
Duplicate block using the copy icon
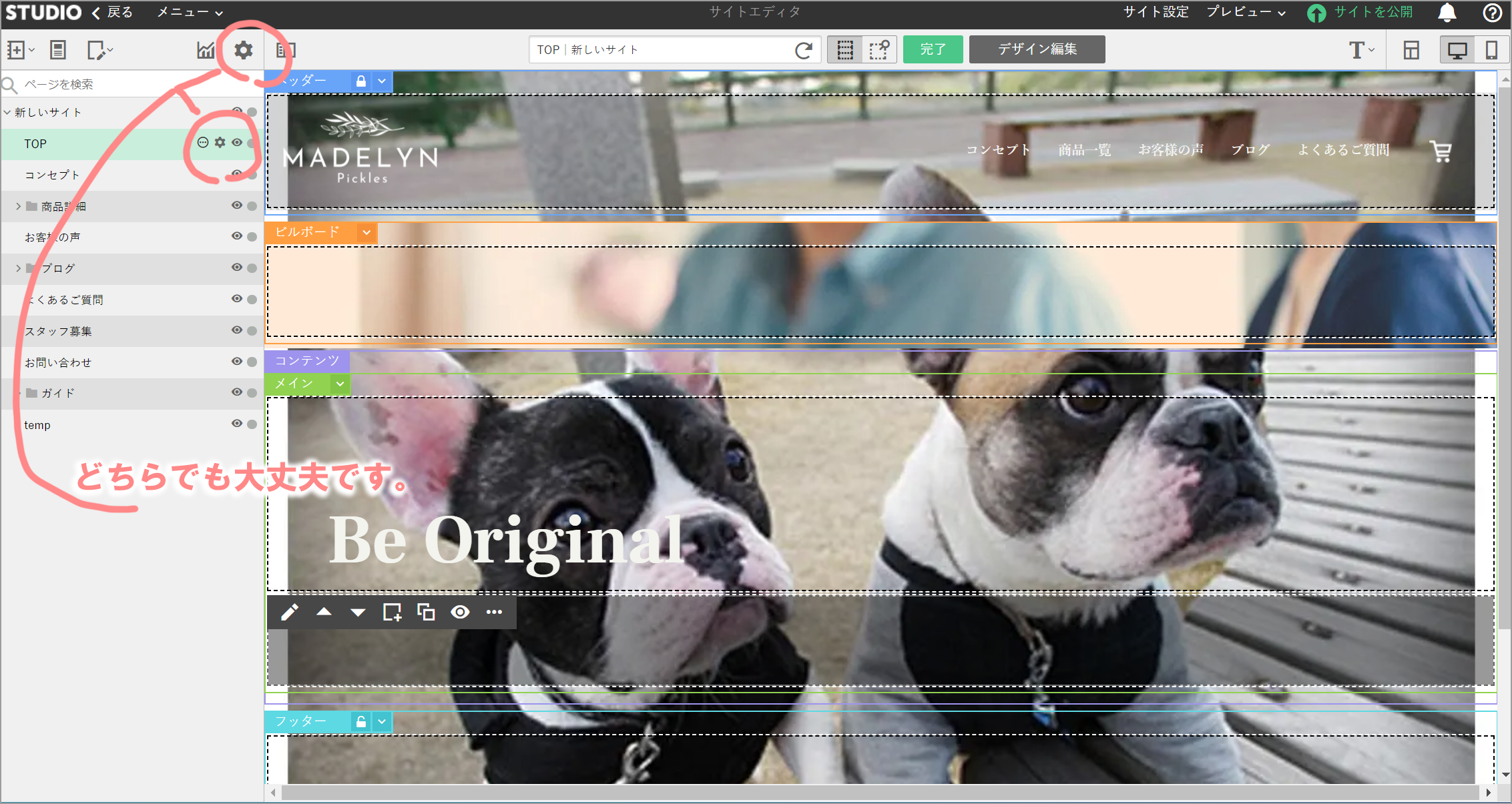(x=426, y=613)
